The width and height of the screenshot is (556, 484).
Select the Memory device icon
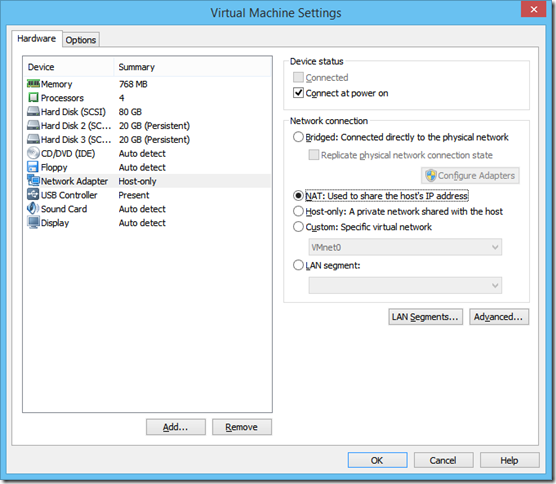[33, 84]
